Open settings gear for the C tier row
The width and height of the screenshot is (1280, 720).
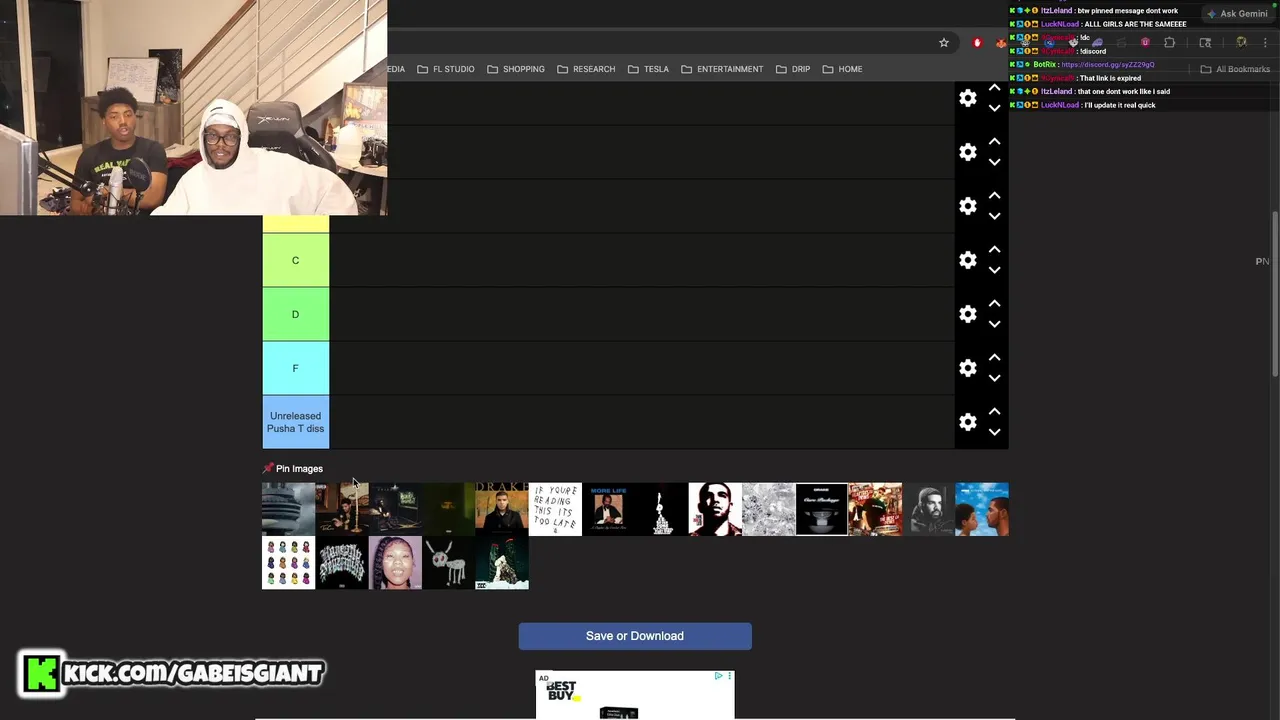pyautogui.click(x=967, y=260)
